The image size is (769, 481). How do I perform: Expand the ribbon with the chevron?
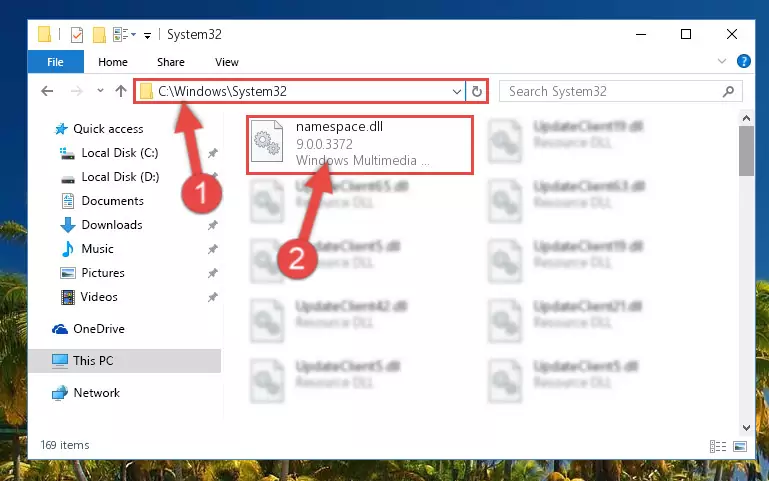pyautogui.click(x=721, y=61)
